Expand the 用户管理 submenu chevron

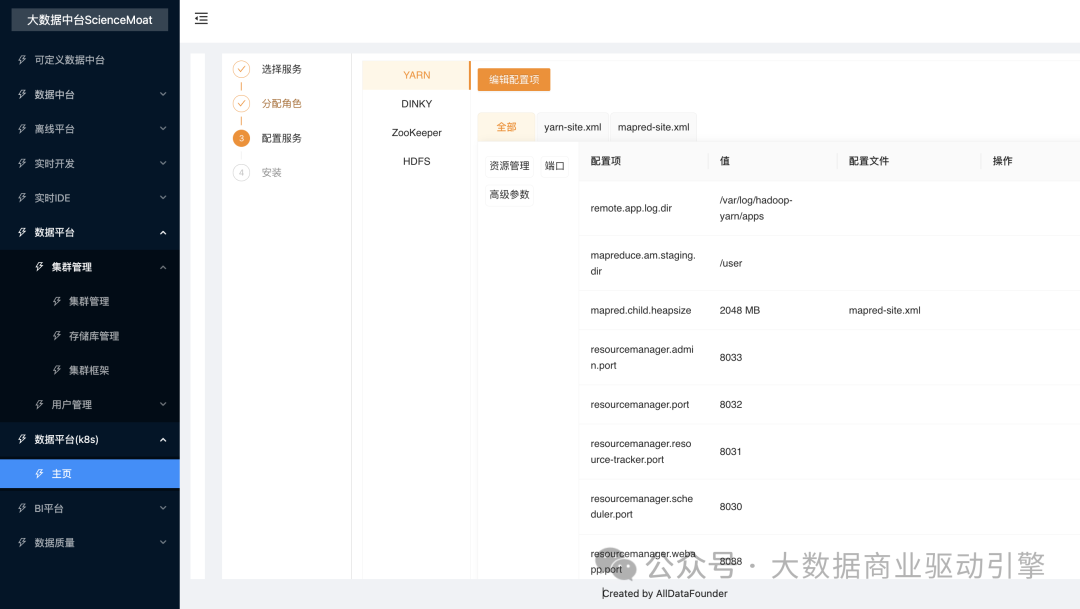[x=163, y=405]
